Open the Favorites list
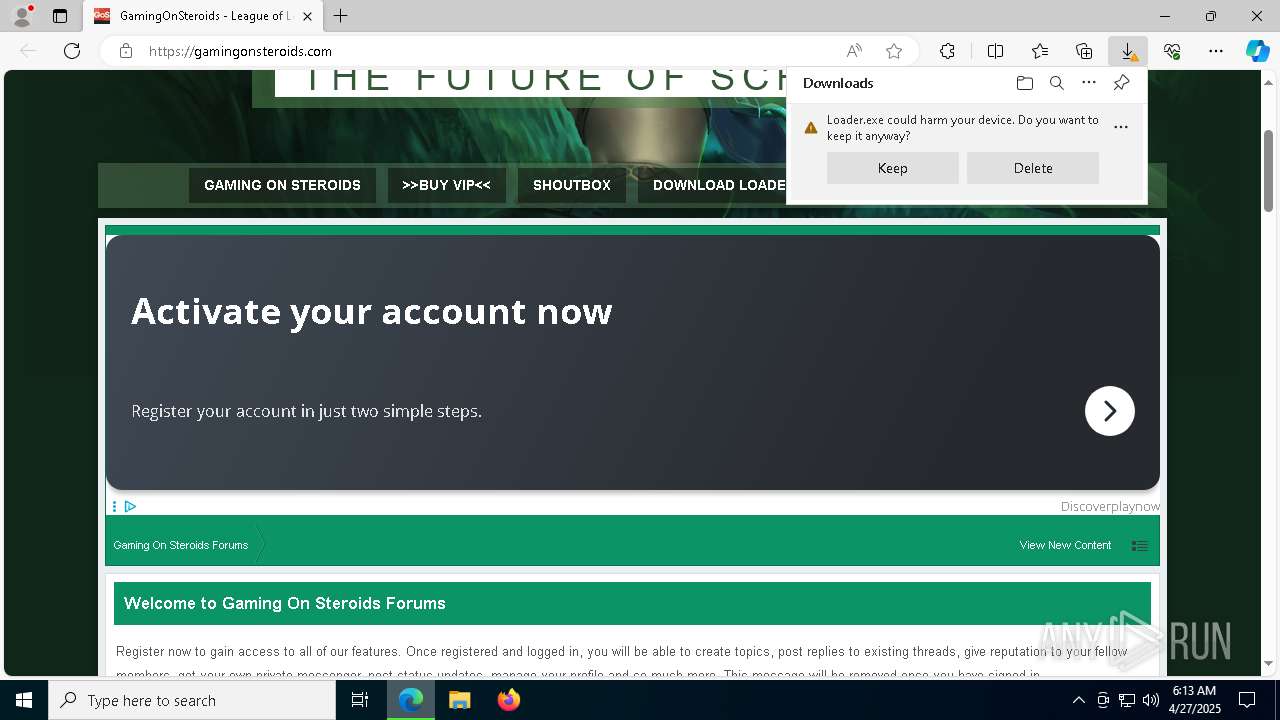Image resolution: width=1280 pixels, height=720 pixels. pos(1040,51)
